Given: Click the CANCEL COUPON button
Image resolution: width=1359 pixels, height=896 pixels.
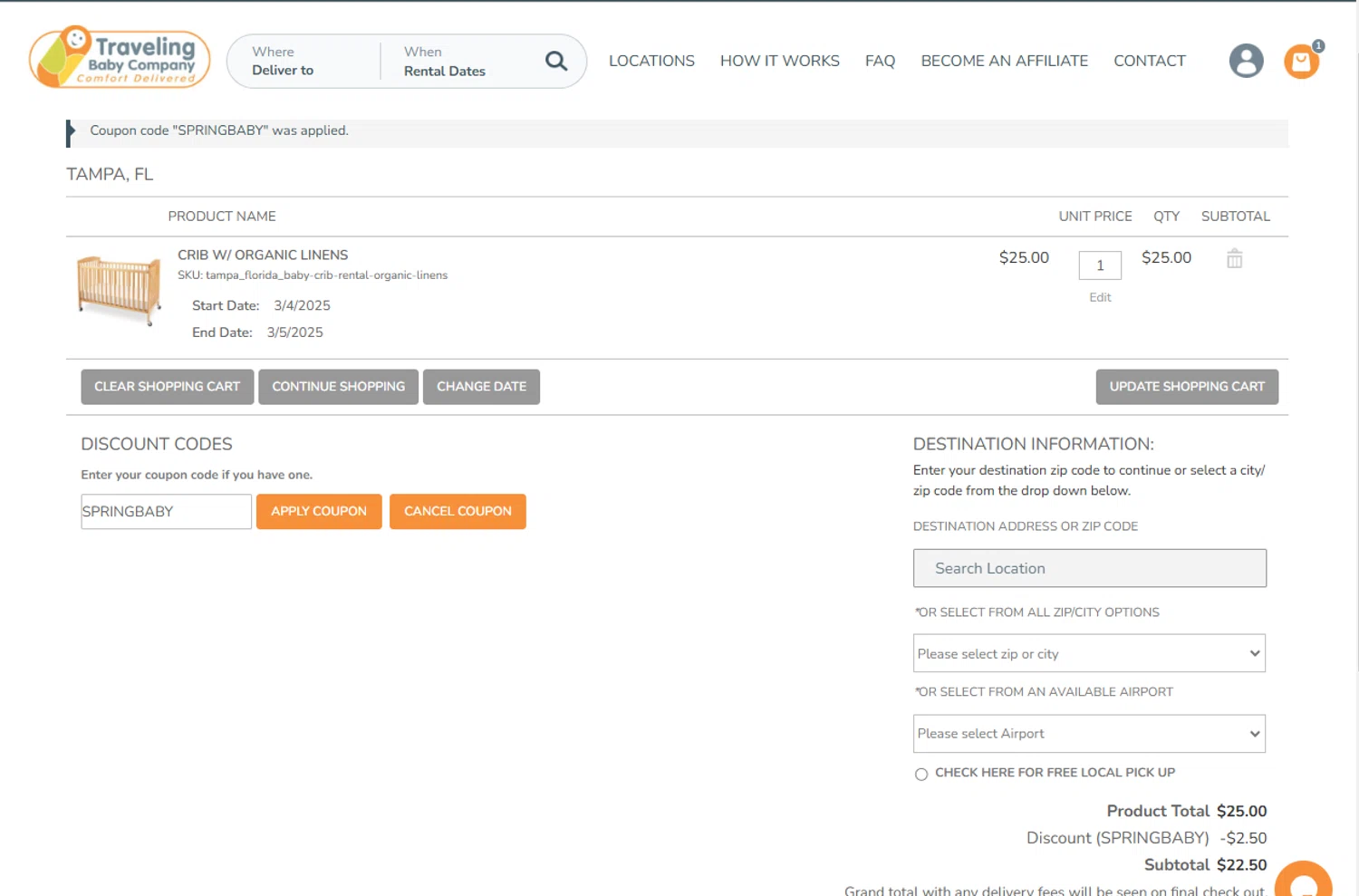Looking at the screenshot, I should [458, 512].
